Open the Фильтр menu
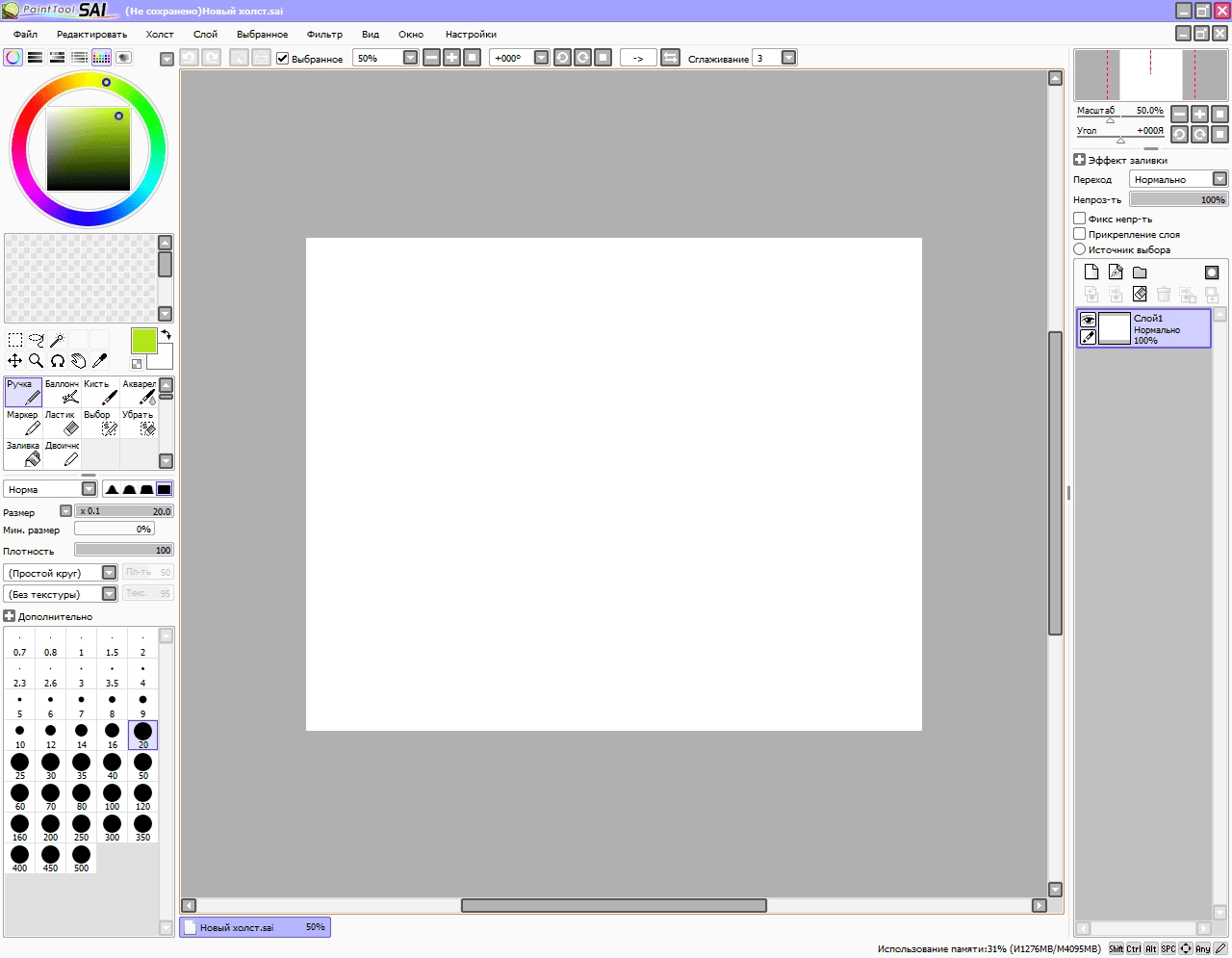1232x958 pixels. [x=324, y=34]
